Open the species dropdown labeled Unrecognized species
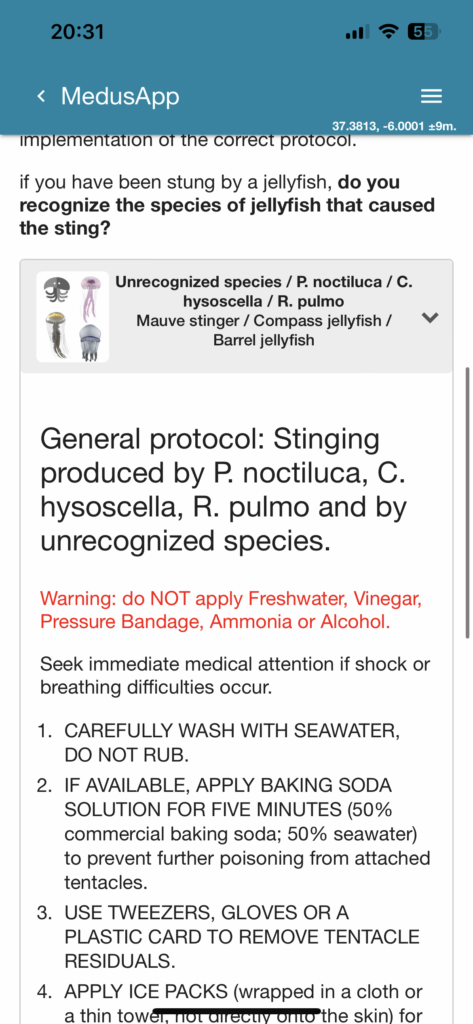The width and height of the screenshot is (473, 1024). click(236, 317)
